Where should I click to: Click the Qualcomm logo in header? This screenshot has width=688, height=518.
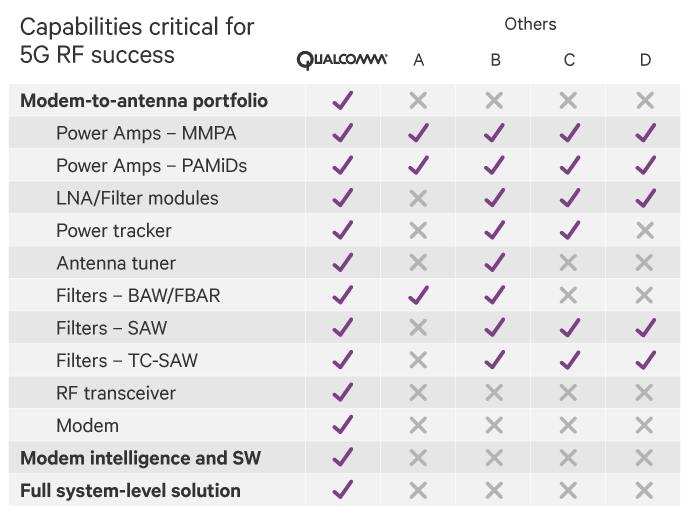coord(342,60)
